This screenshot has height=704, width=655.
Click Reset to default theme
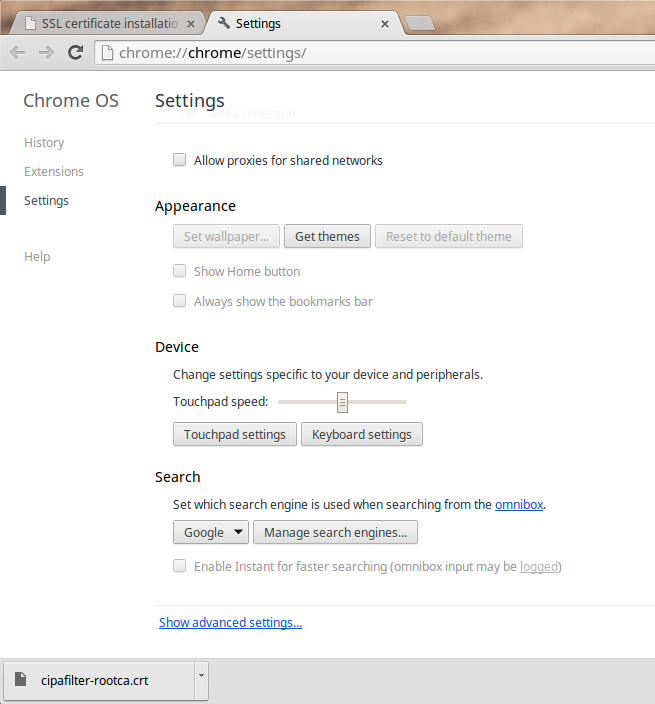point(449,236)
